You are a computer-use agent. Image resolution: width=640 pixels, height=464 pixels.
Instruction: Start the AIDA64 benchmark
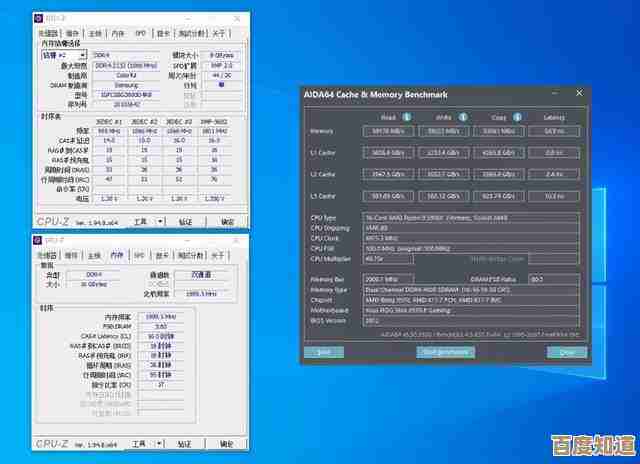point(446,352)
